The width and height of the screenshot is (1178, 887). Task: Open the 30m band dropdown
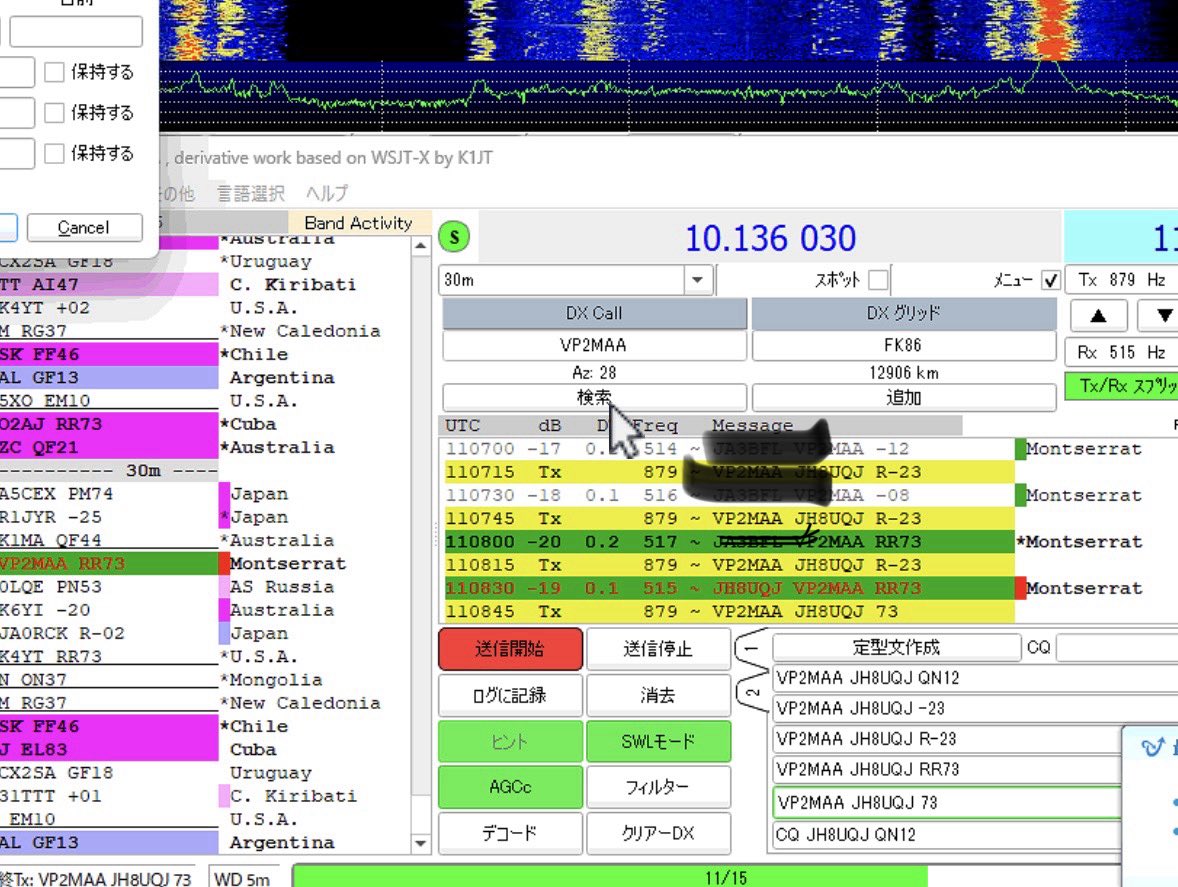697,280
